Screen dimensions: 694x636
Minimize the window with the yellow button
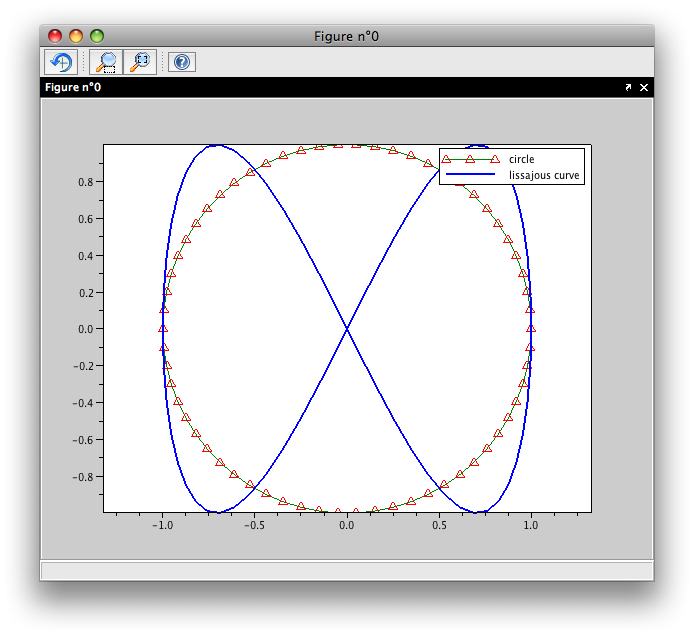[76, 36]
